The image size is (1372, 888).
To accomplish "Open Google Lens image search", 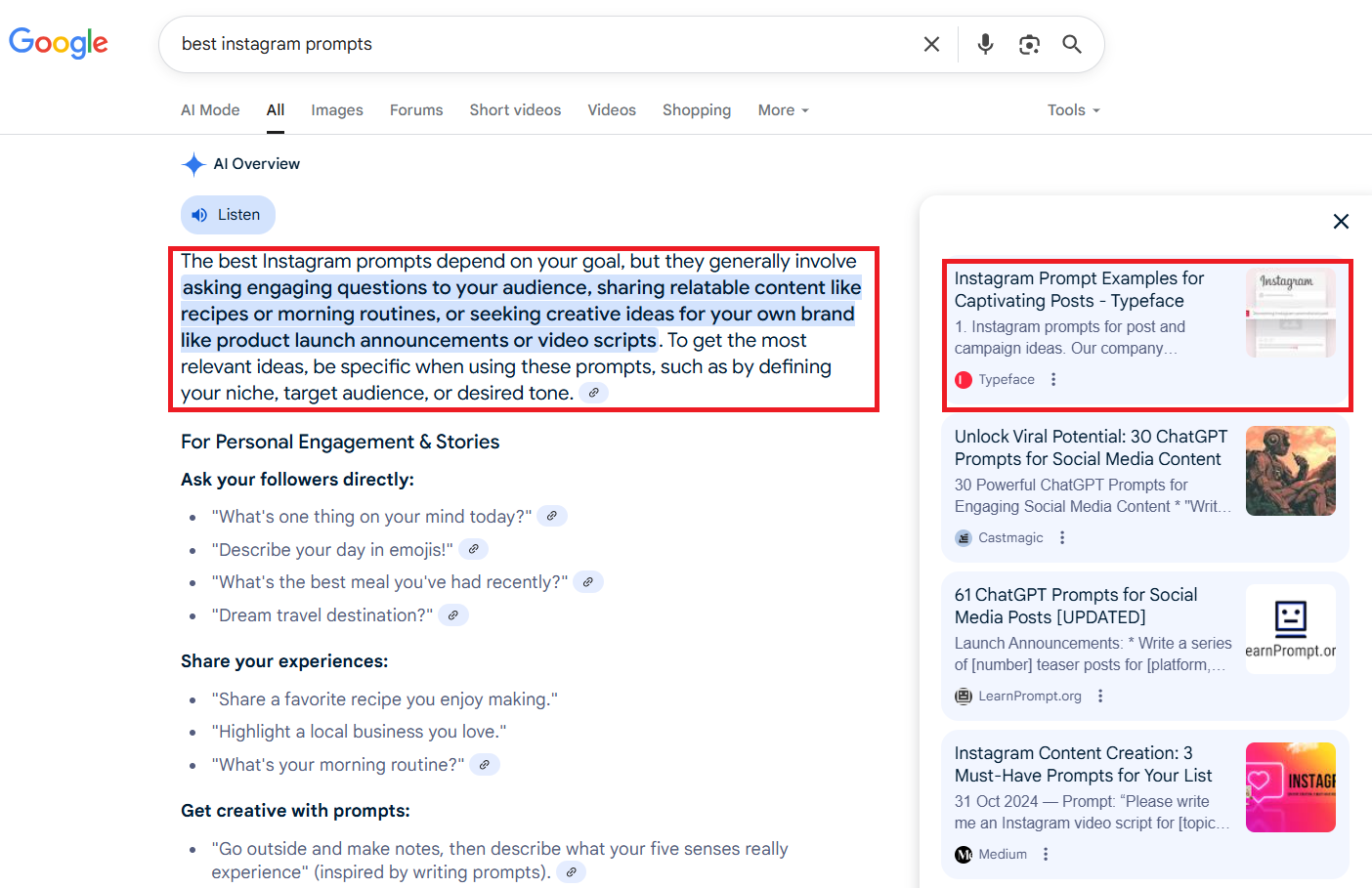I will (1028, 44).
